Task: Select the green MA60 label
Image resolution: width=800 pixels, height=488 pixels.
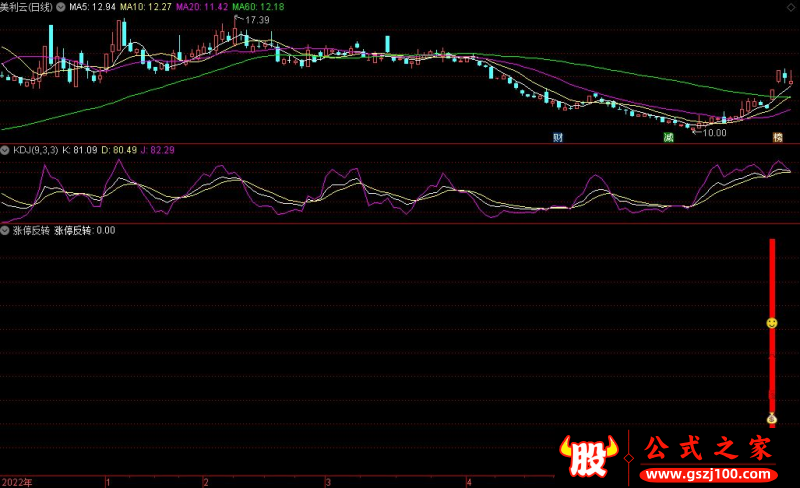Action: click(x=257, y=7)
